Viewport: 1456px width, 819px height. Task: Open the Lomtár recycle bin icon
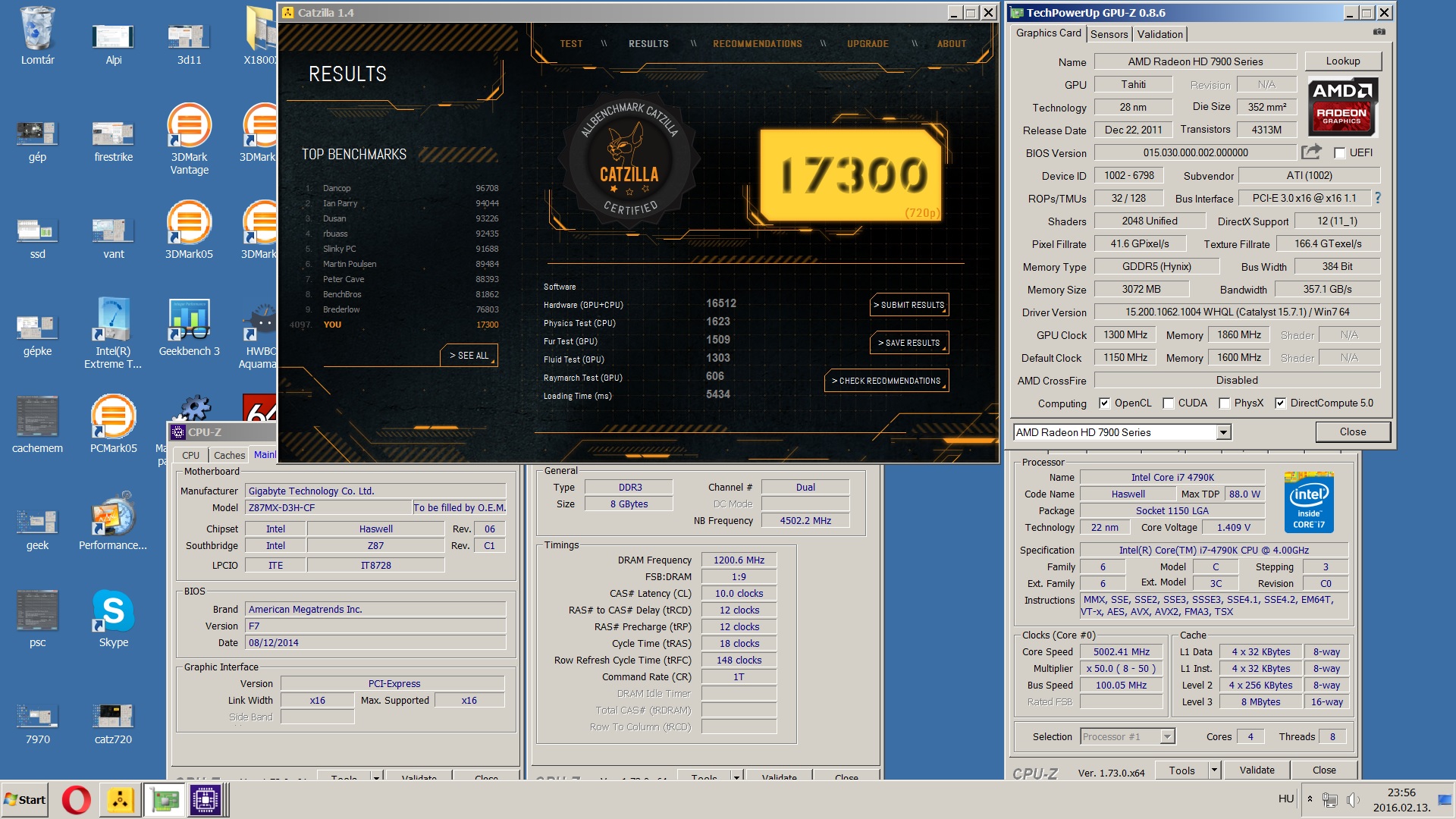pos(37,36)
